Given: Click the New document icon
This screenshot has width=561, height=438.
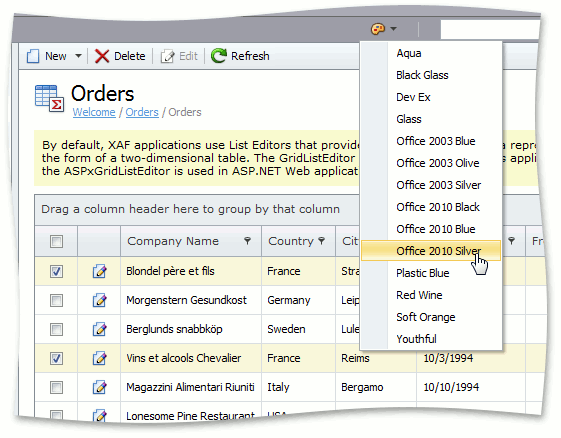Looking at the screenshot, I should tap(33, 56).
